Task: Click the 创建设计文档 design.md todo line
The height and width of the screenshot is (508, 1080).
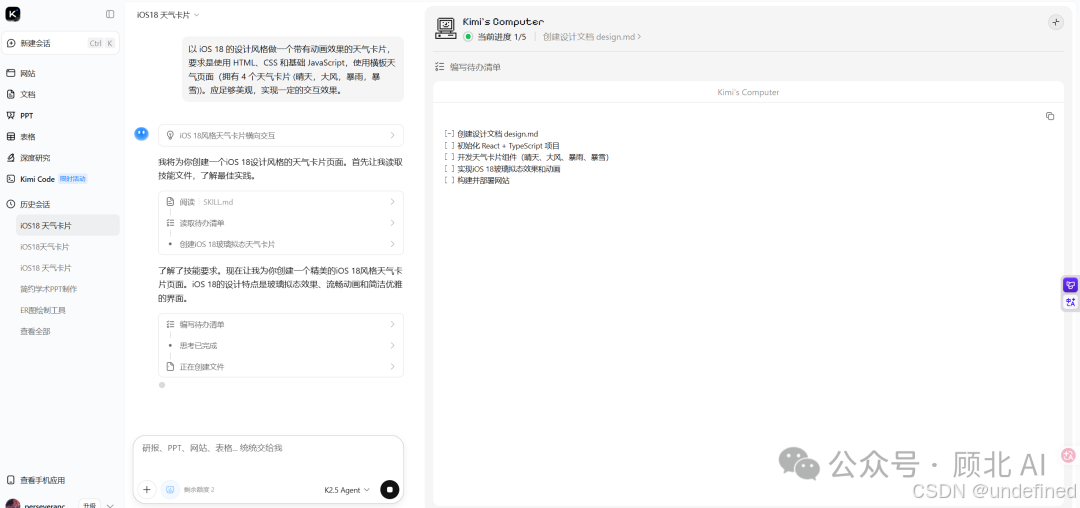Action: tap(491, 134)
